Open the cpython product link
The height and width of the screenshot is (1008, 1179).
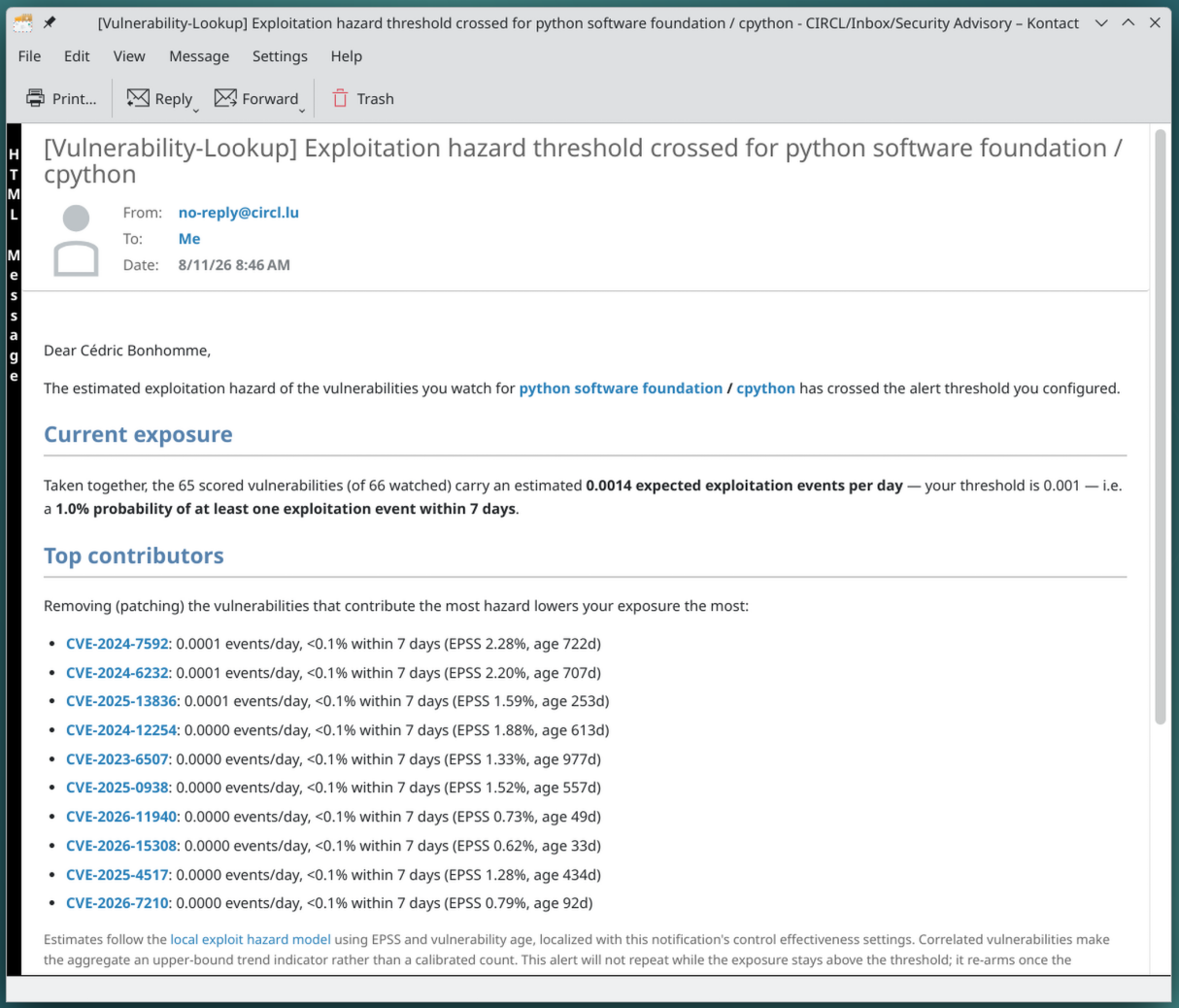(765, 388)
